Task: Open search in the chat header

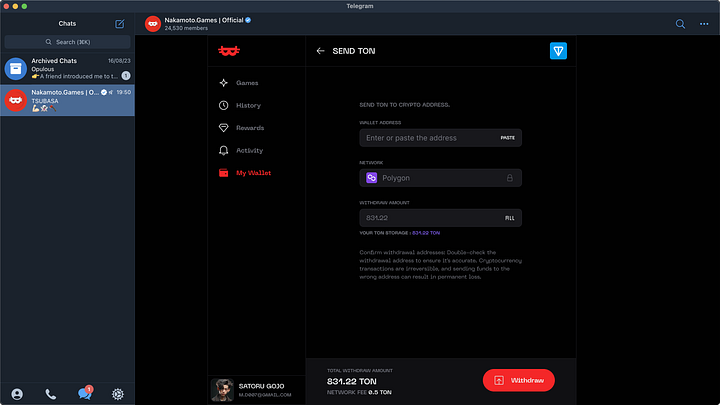Action: (680, 24)
